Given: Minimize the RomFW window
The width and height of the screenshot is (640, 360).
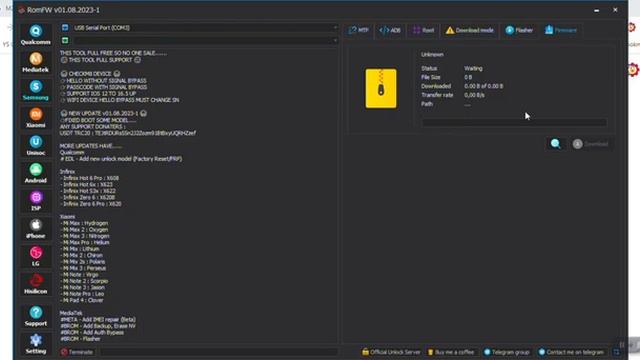Looking at the screenshot, I should click(x=597, y=10).
